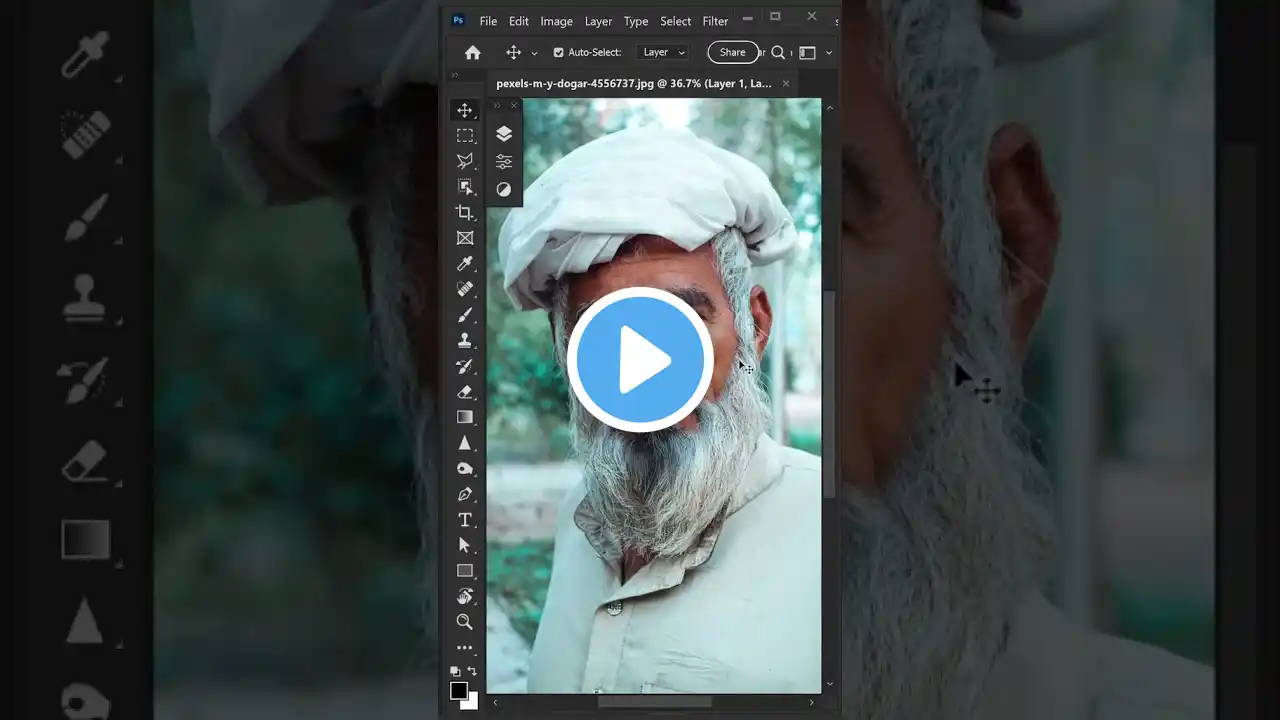Pick the Crop tool
This screenshot has height=720, width=1280.
pyautogui.click(x=464, y=212)
